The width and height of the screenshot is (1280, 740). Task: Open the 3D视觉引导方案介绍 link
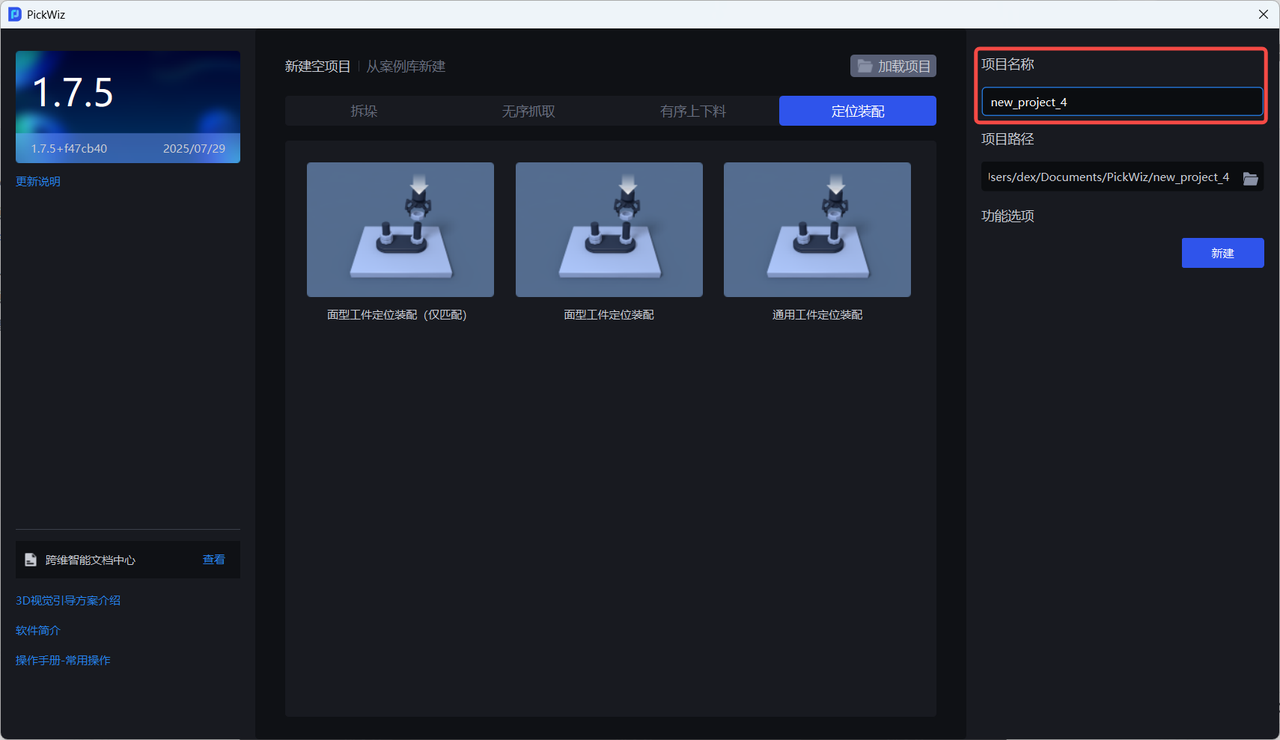click(x=68, y=600)
